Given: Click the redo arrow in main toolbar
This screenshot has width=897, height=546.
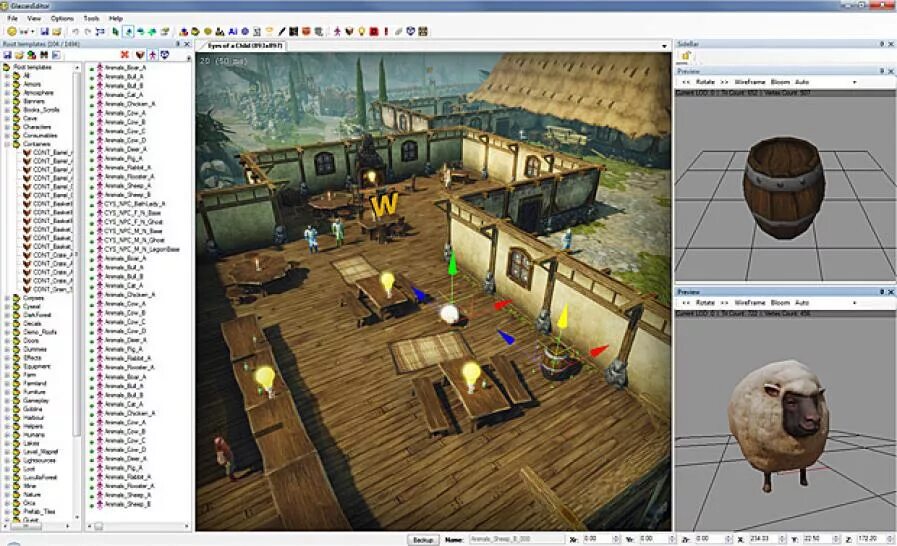Looking at the screenshot, I should click(x=88, y=31).
